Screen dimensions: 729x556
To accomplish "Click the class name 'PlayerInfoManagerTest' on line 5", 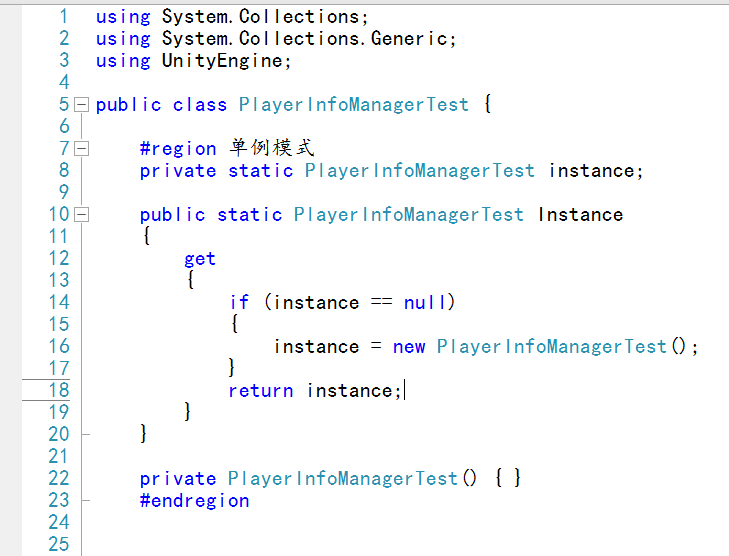I will tap(354, 105).
